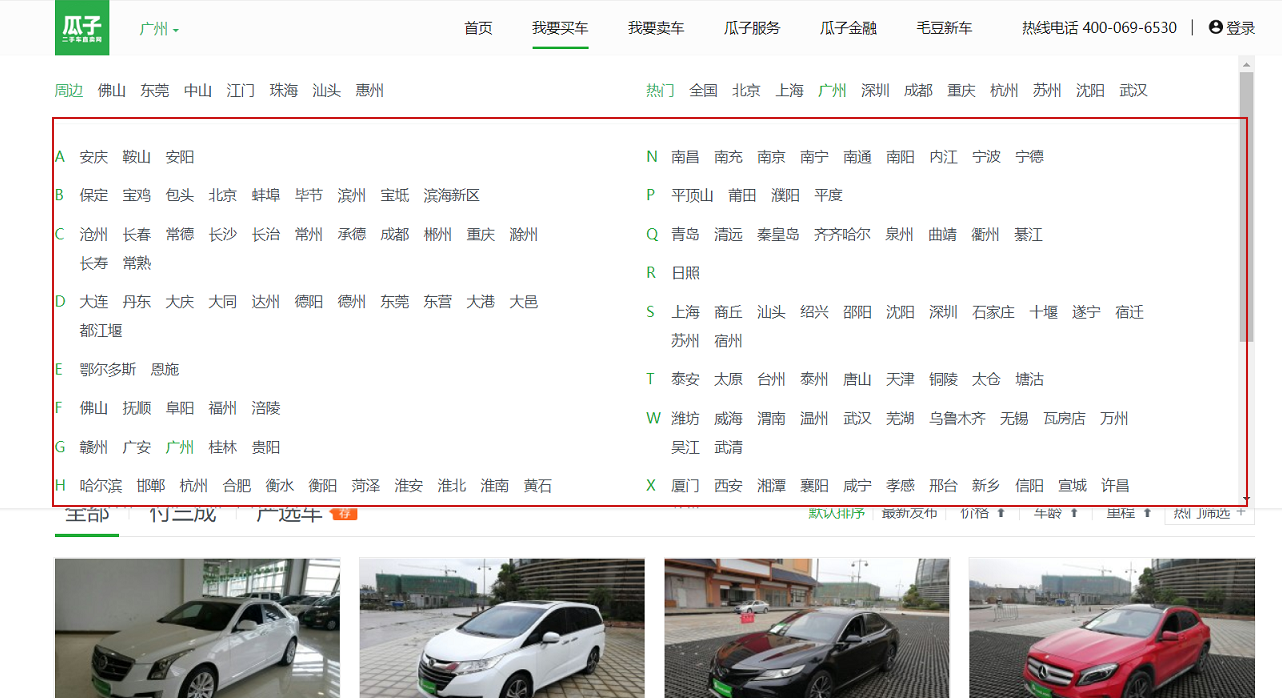Open the 瓜子金融 nav item
The height and width of the screenshot is (698, 1282).
(x=848, y=28)
